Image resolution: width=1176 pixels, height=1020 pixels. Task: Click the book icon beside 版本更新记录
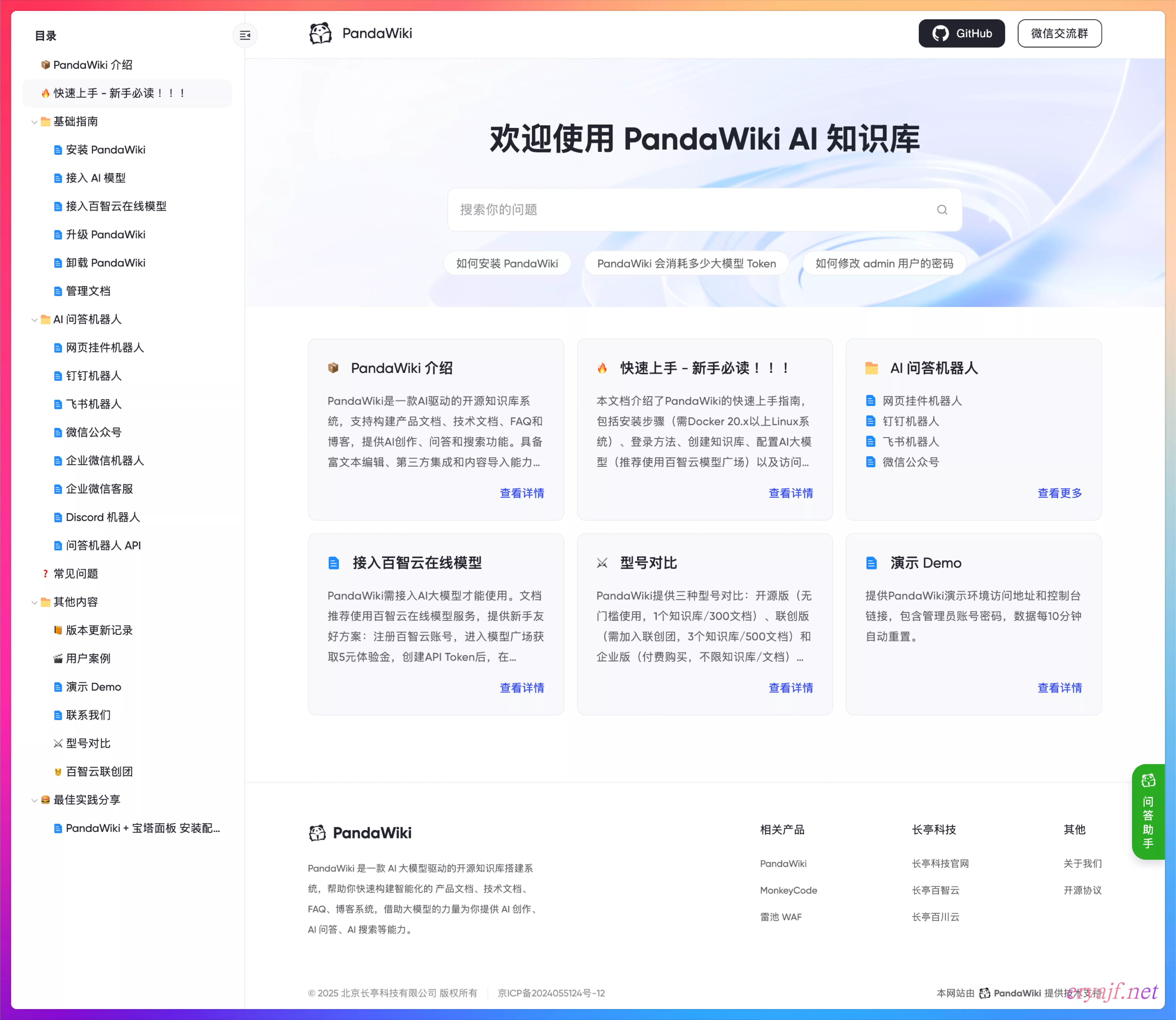(x=58, y=630)
